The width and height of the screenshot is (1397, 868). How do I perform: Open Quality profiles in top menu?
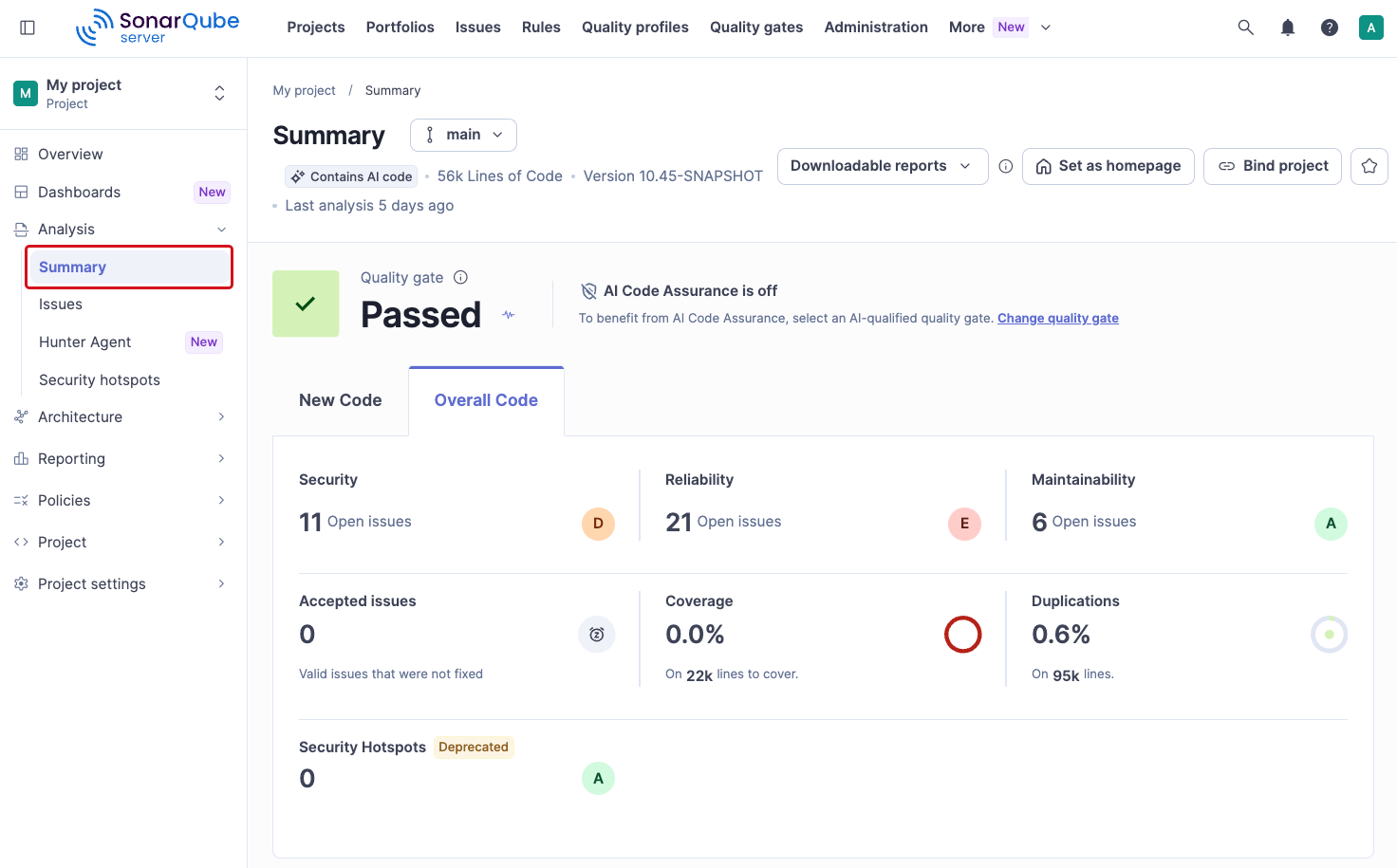(x=635, y=28)
